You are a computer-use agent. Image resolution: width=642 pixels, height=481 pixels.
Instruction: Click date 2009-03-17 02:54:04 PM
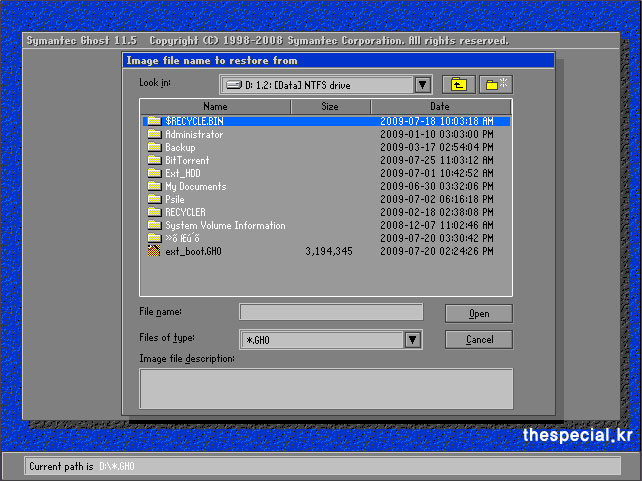(x=437, y=147)
